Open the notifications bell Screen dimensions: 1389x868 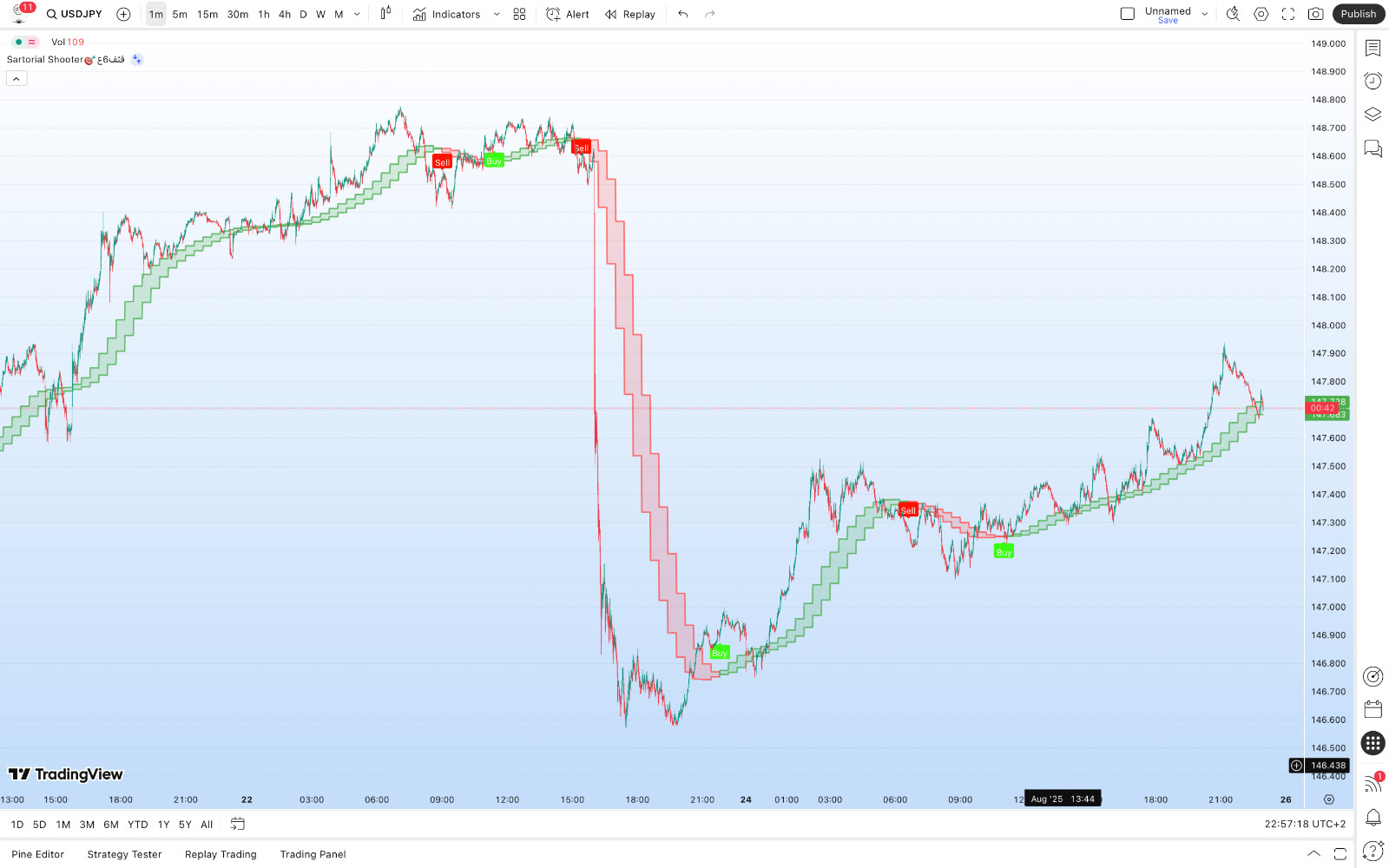click(x=1373, y=817)
